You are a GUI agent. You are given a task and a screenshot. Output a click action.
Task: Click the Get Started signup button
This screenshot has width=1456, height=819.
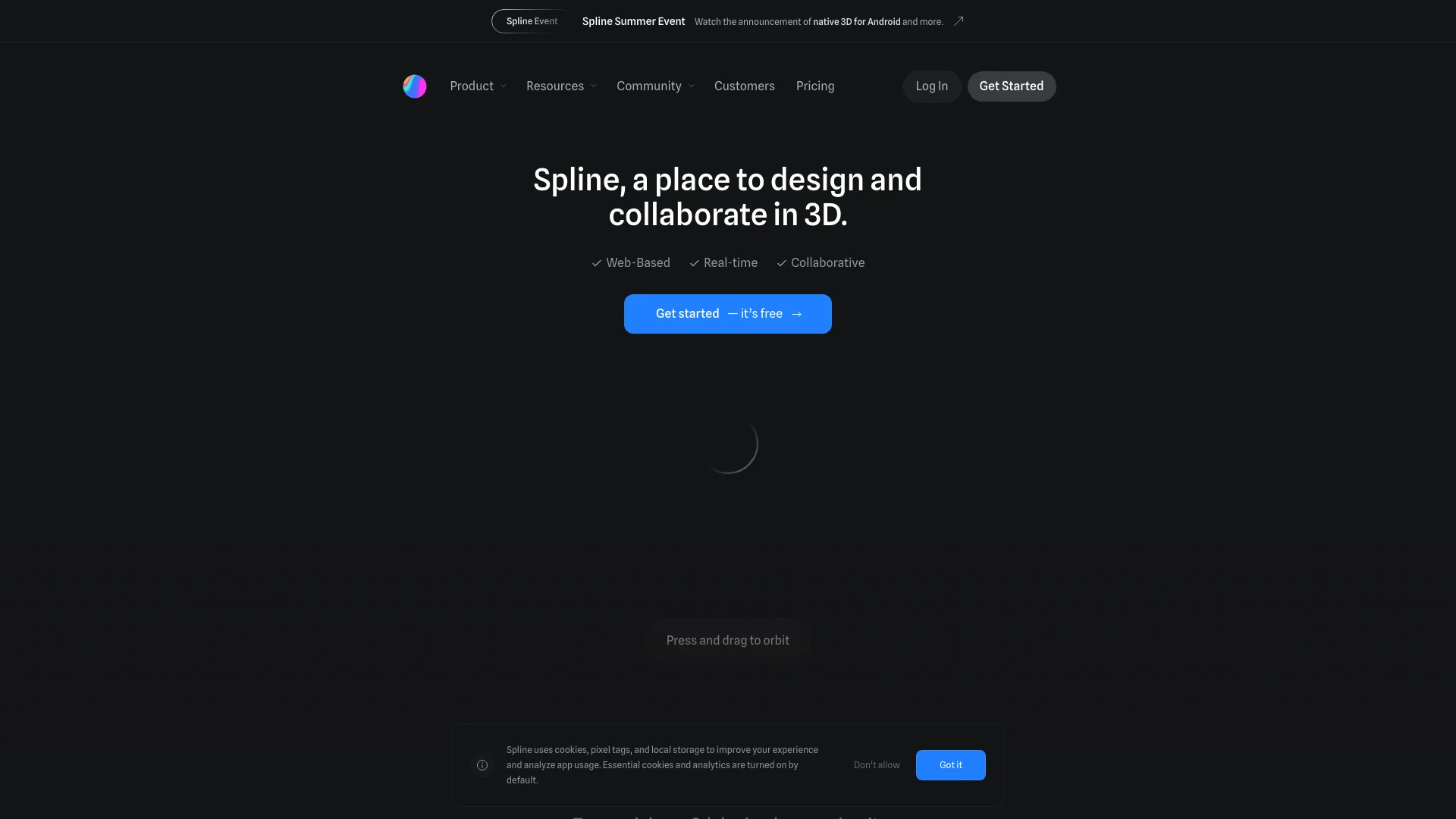[x=1011, y=86]
